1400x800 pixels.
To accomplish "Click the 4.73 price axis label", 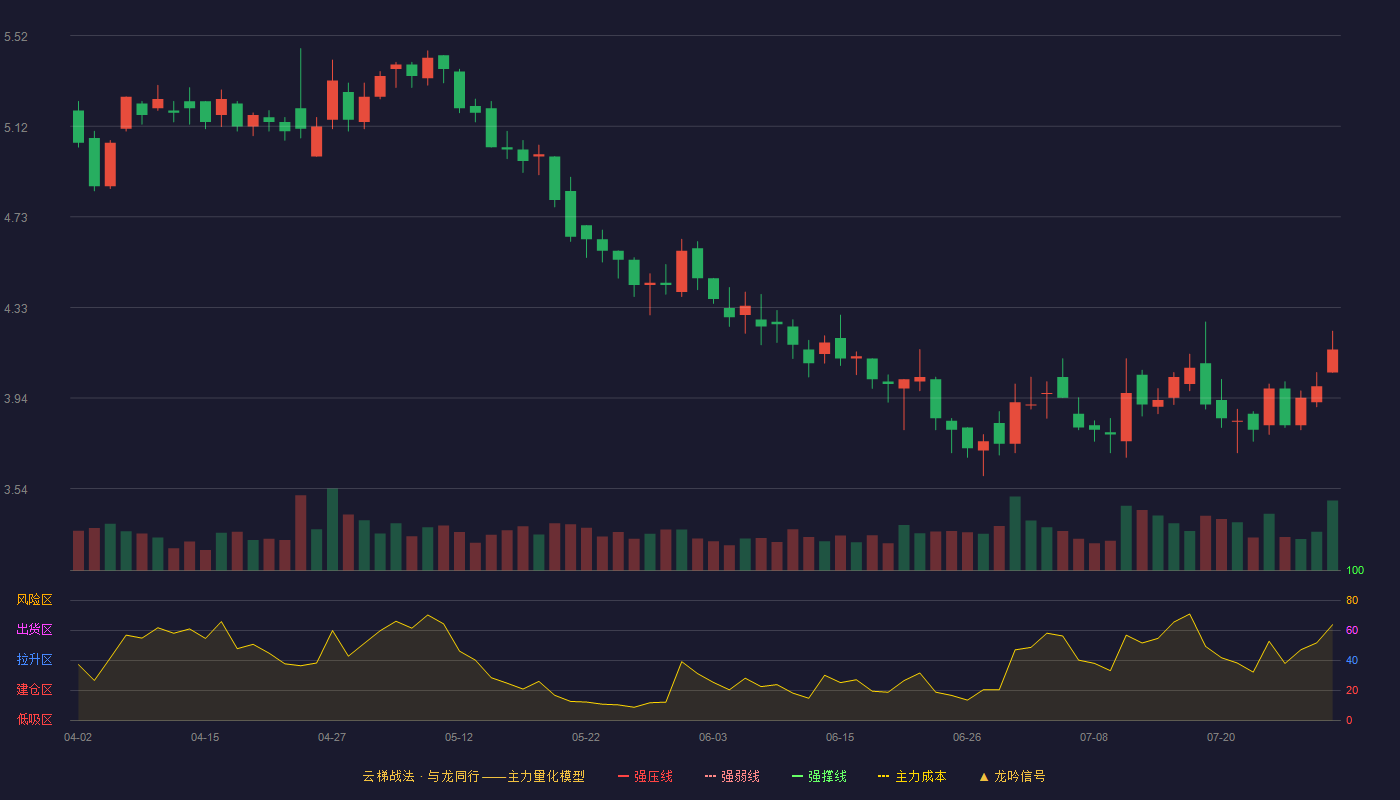I will (x=16, y=218).
